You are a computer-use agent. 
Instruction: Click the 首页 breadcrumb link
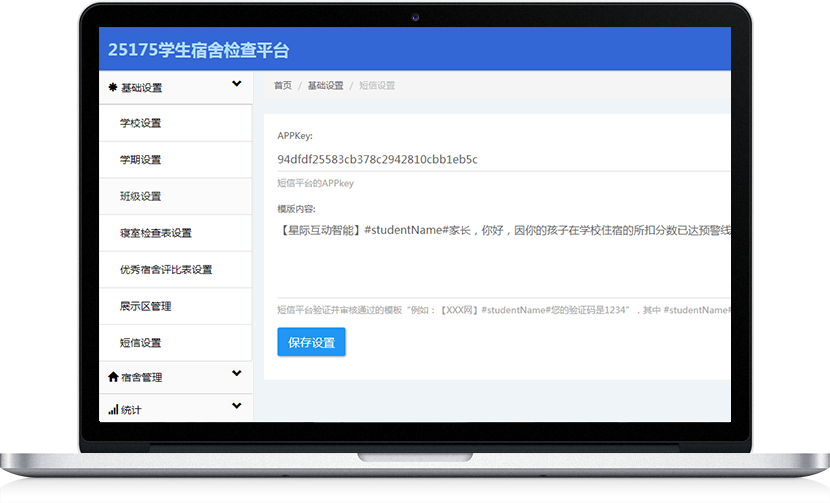point(283,86)
